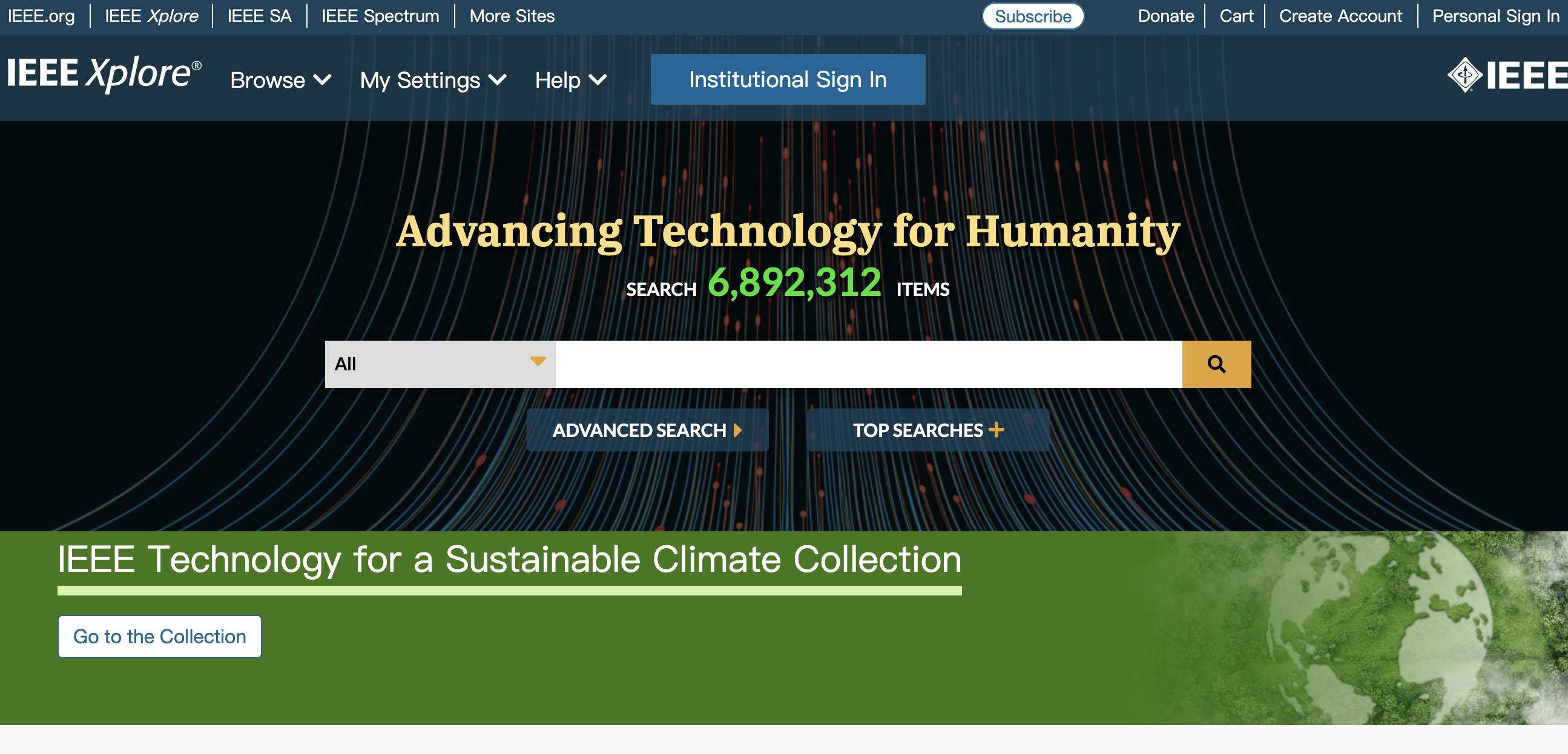1568x754 pixels.
Task: Open More Sites menu
Action: tap(512, 16)
